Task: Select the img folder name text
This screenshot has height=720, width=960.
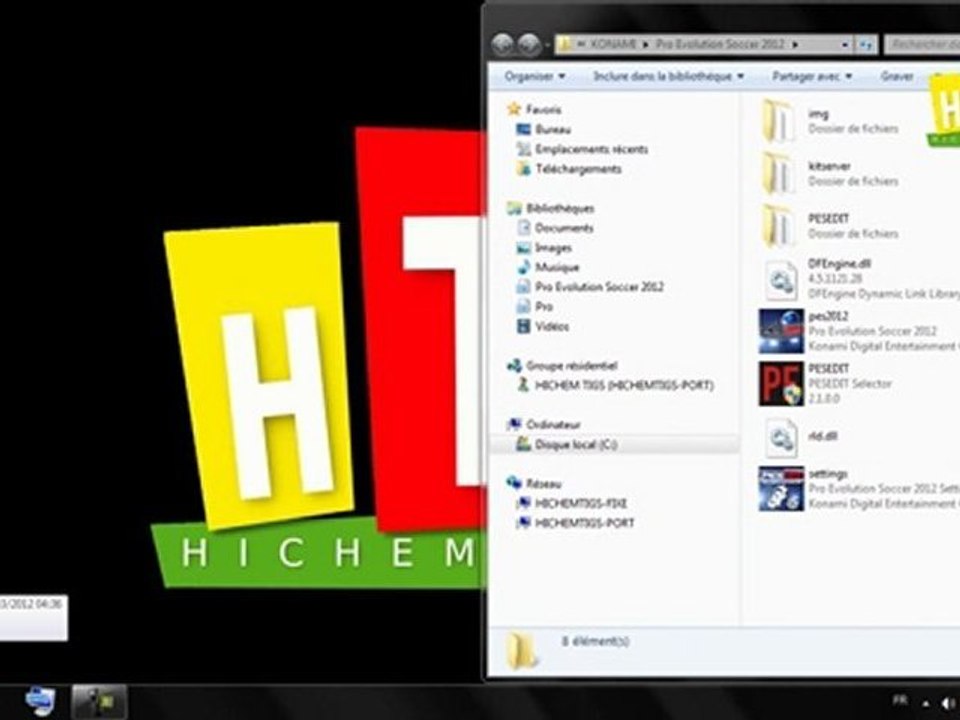Action: click(818, 114)
